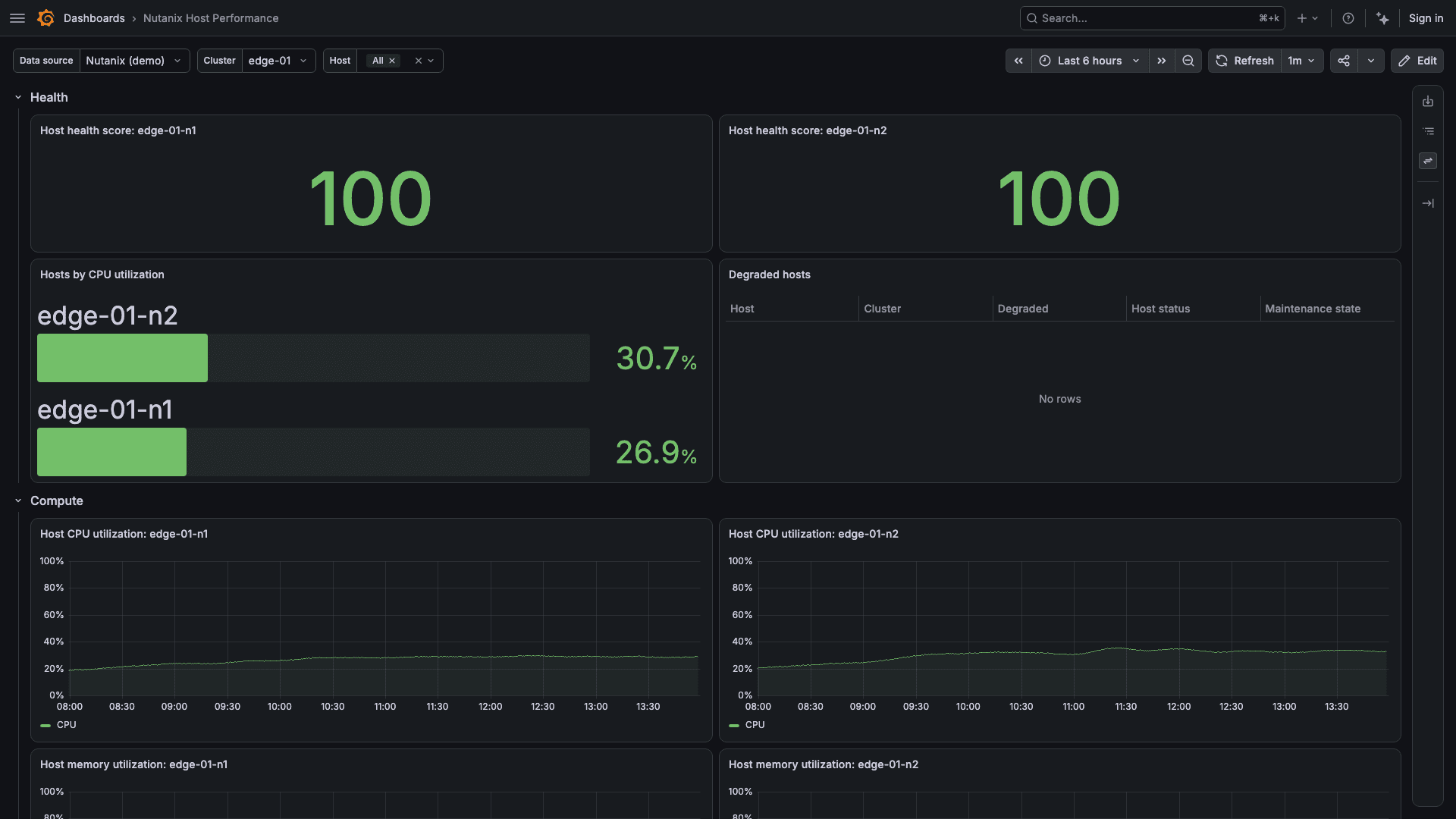Click Nutanix Host Performance breadcrumb

coord(211,18)
